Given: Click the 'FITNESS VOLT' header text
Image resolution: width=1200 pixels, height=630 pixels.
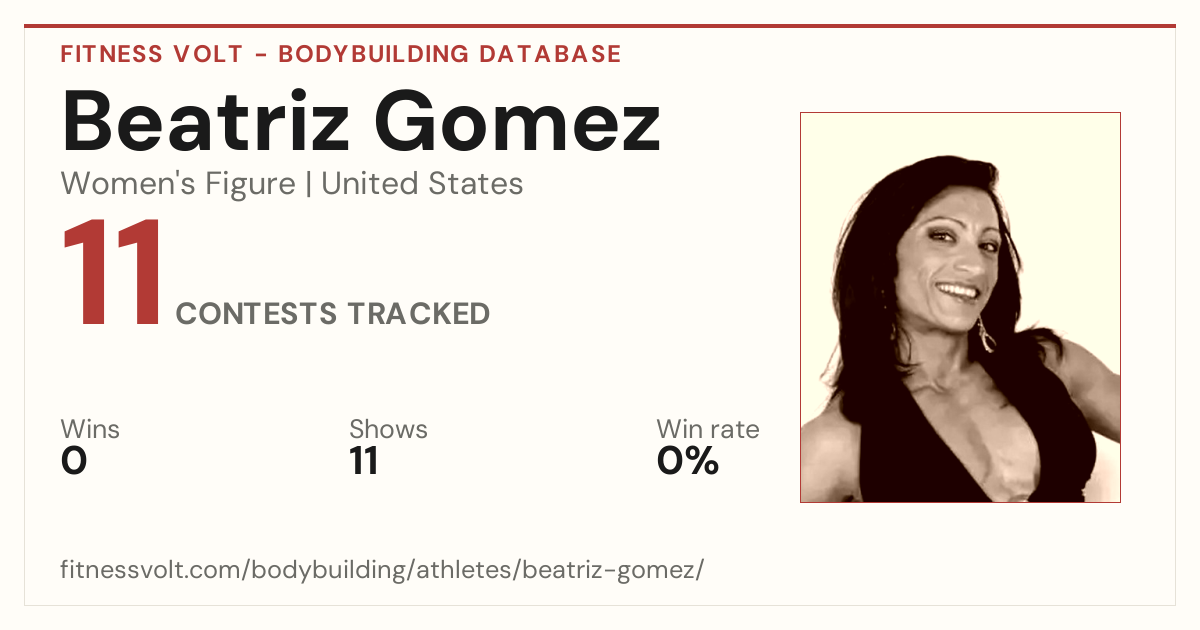Looking at the screenshot, I should (150, 54).
